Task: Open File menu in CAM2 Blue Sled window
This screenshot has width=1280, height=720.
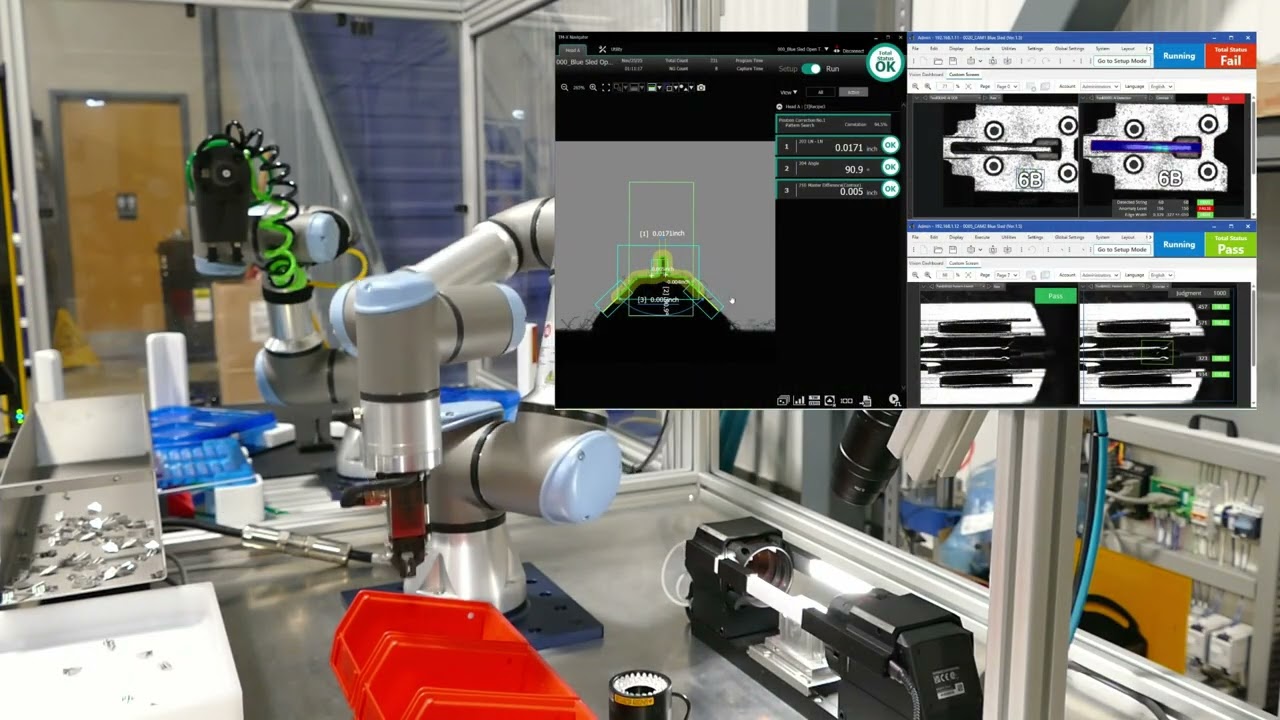Action: (x=915, y=237)
